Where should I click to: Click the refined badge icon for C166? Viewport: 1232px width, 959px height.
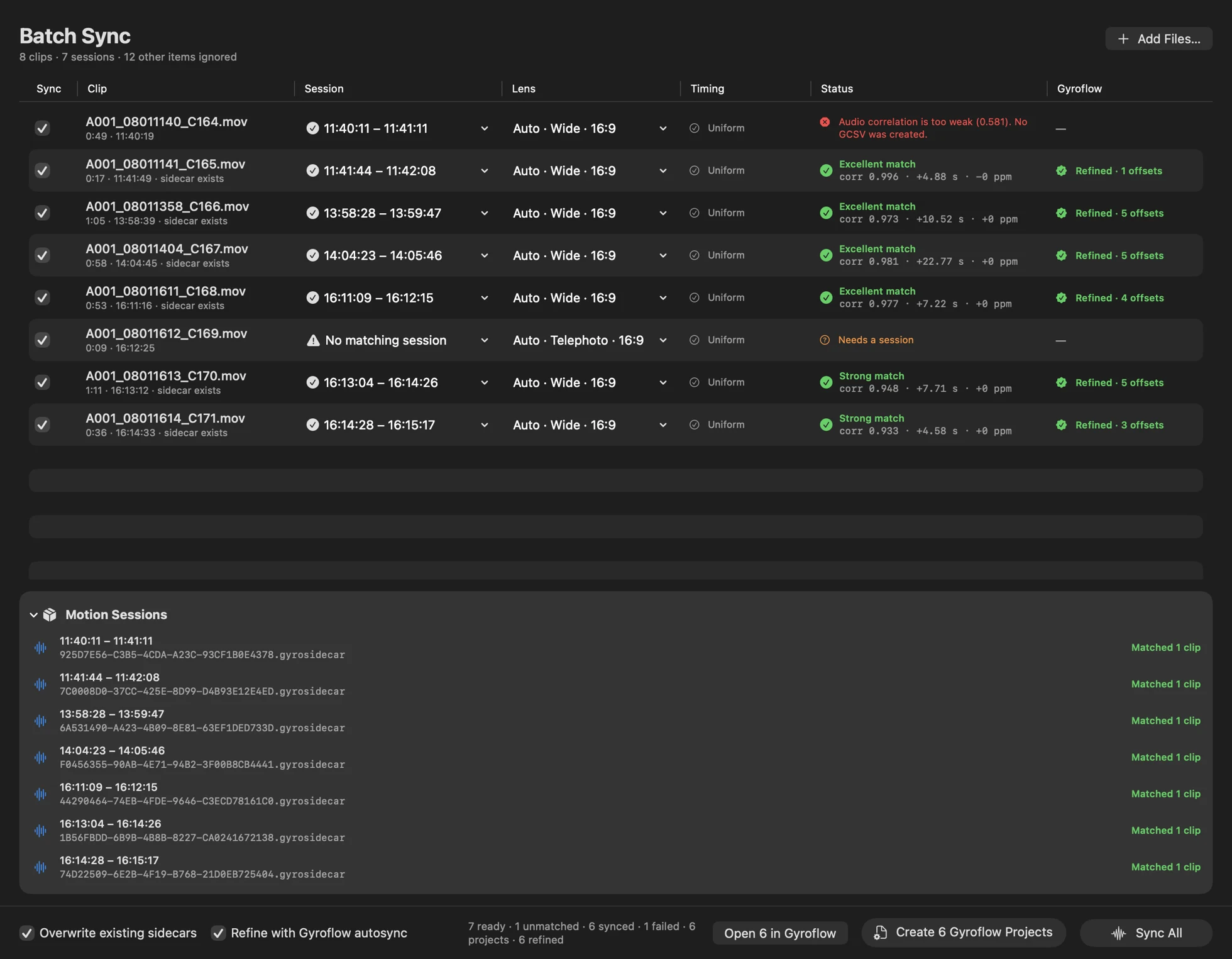point(1061,213)
